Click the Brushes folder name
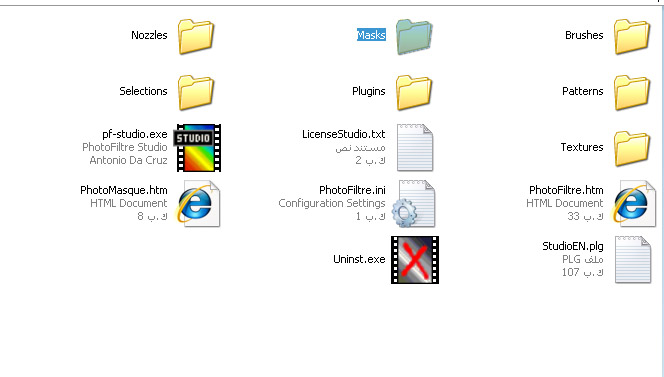 [584, 35]
